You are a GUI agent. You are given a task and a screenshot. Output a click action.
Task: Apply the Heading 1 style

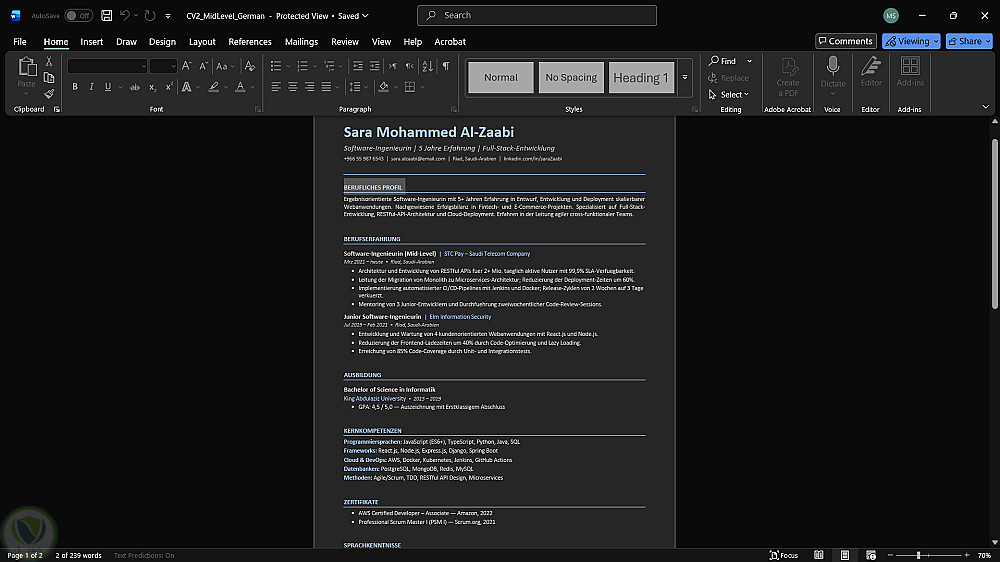tap(641, 78)
